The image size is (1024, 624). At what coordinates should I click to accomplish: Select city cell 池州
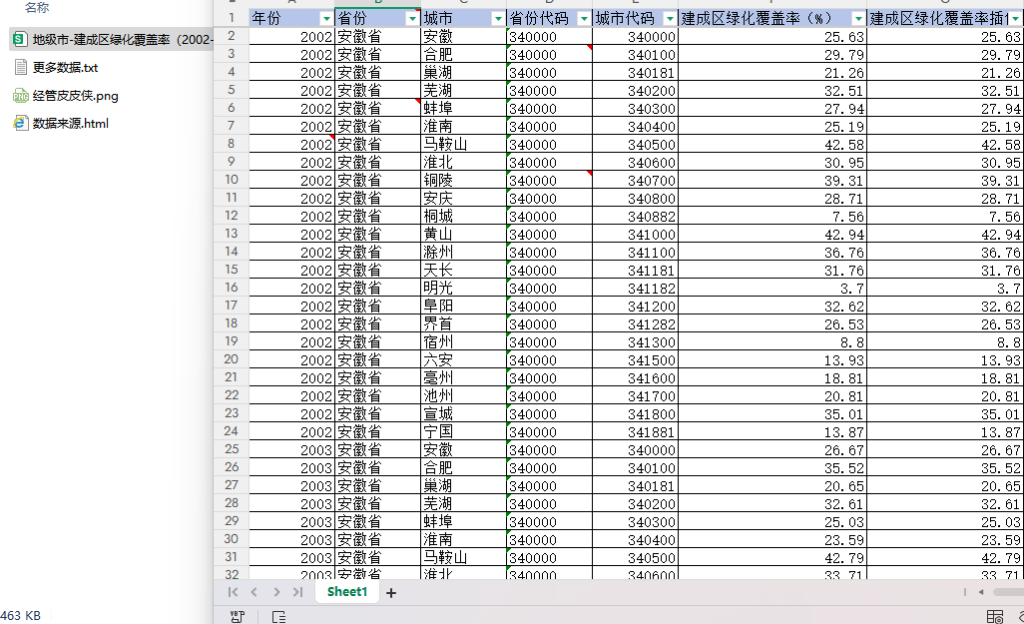point(463,396)
